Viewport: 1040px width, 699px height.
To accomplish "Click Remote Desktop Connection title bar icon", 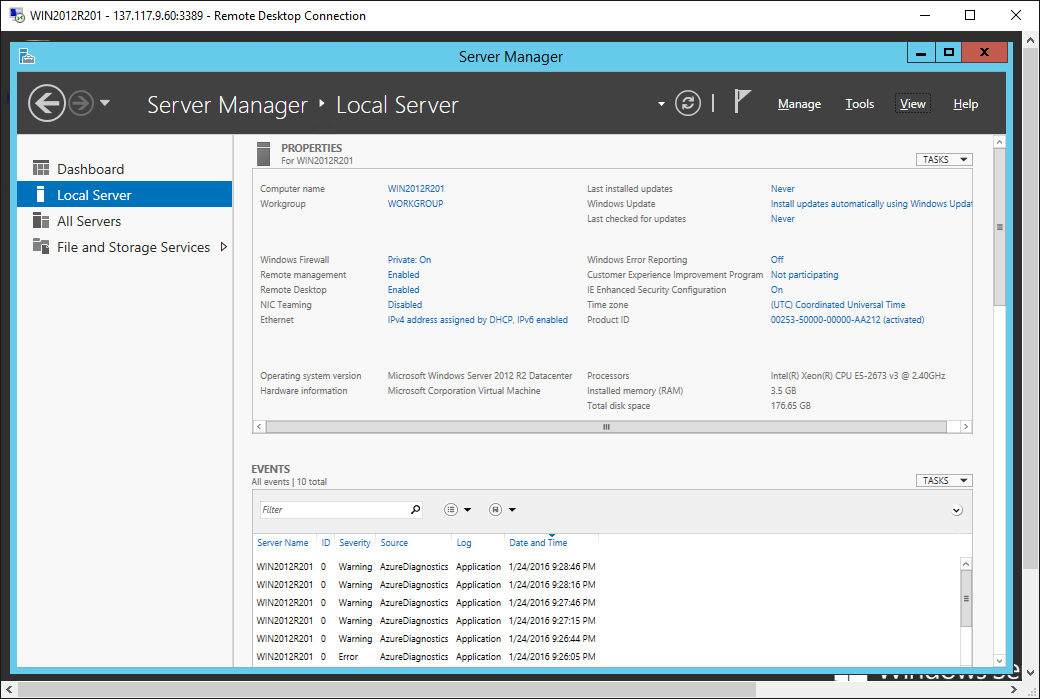I will [x=17, y=15].
